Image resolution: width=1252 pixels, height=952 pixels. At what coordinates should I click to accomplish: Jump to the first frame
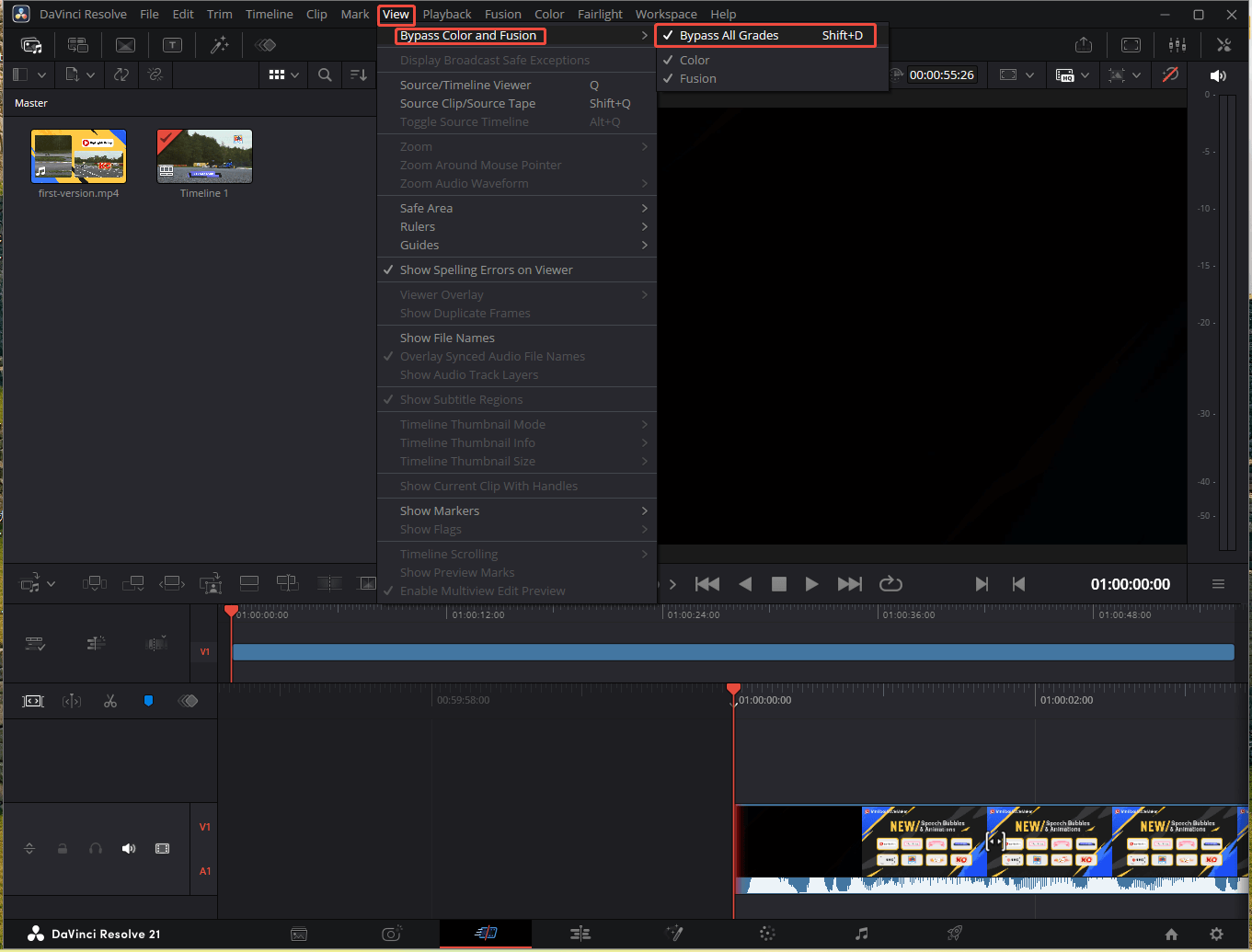tap(707, 584)
